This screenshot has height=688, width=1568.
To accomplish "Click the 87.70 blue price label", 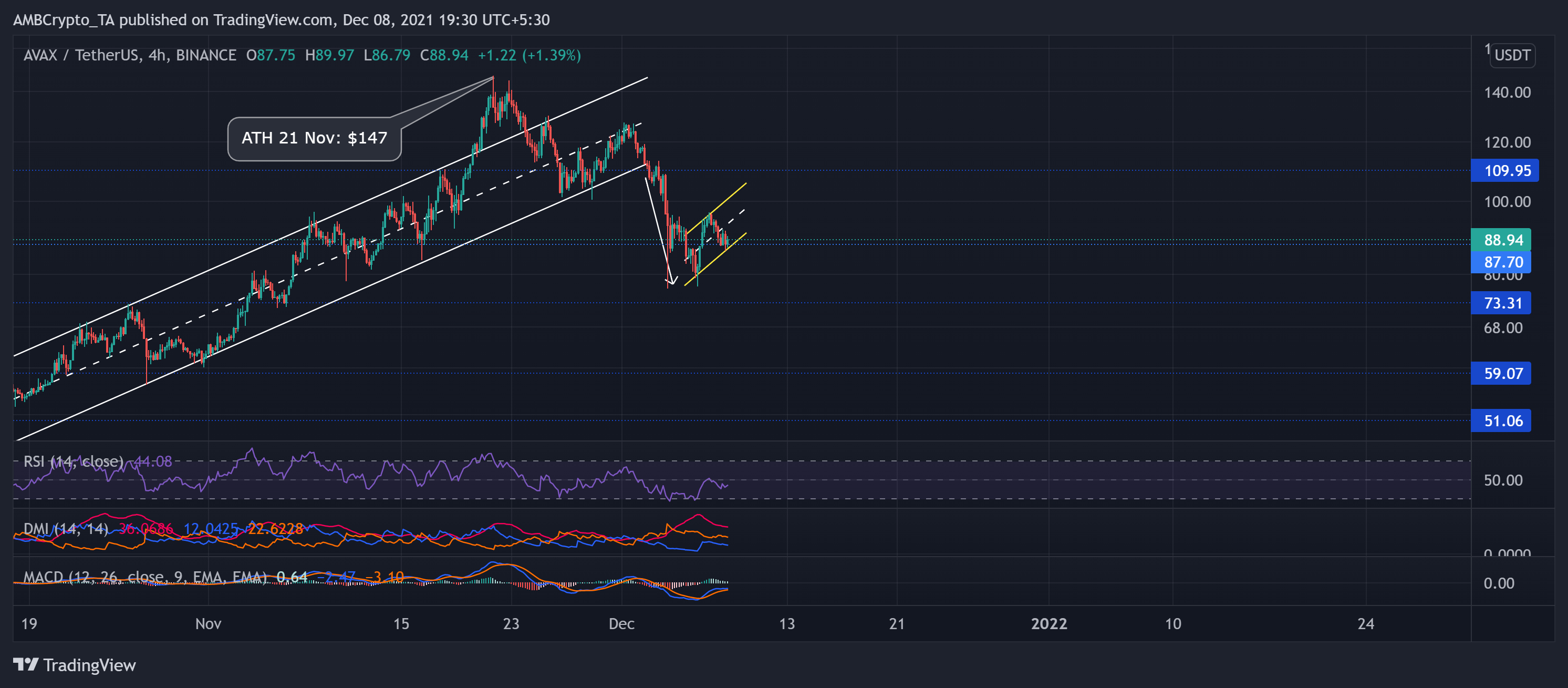I will click(x=1502, y=262).
